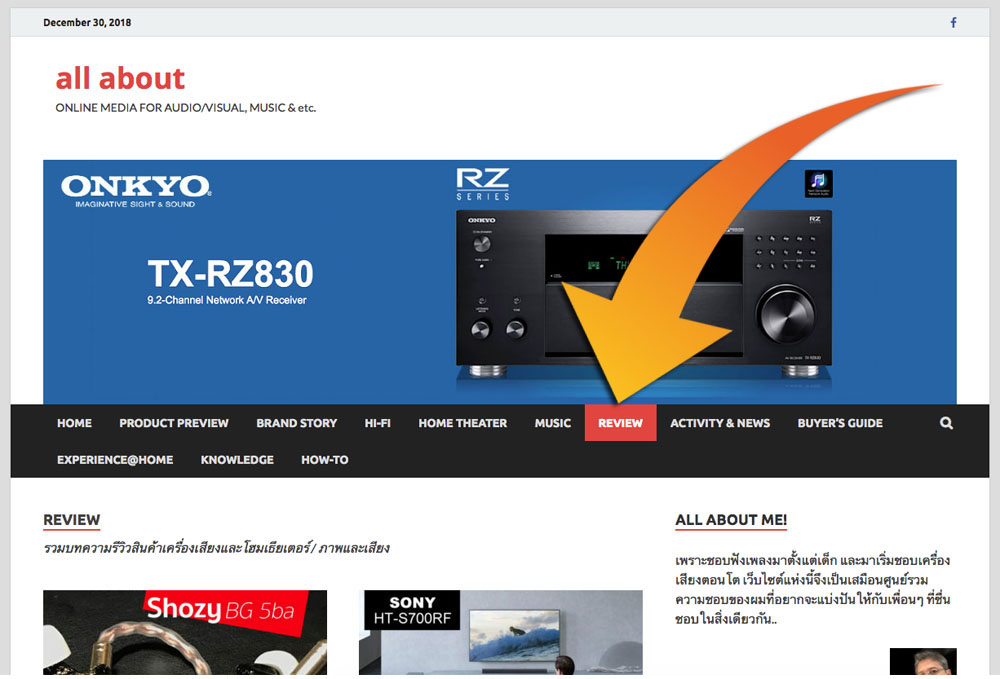Open the HOW-TO page

pyautogui.click(x=325, y=460)
